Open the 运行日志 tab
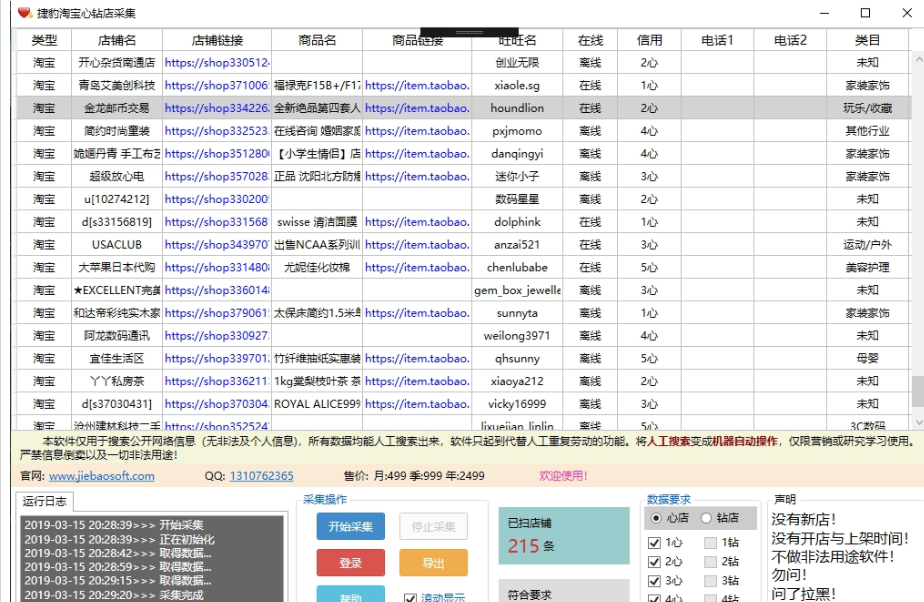Image resolution: width=924 pixels, height=602 pixels. point(43,502)
